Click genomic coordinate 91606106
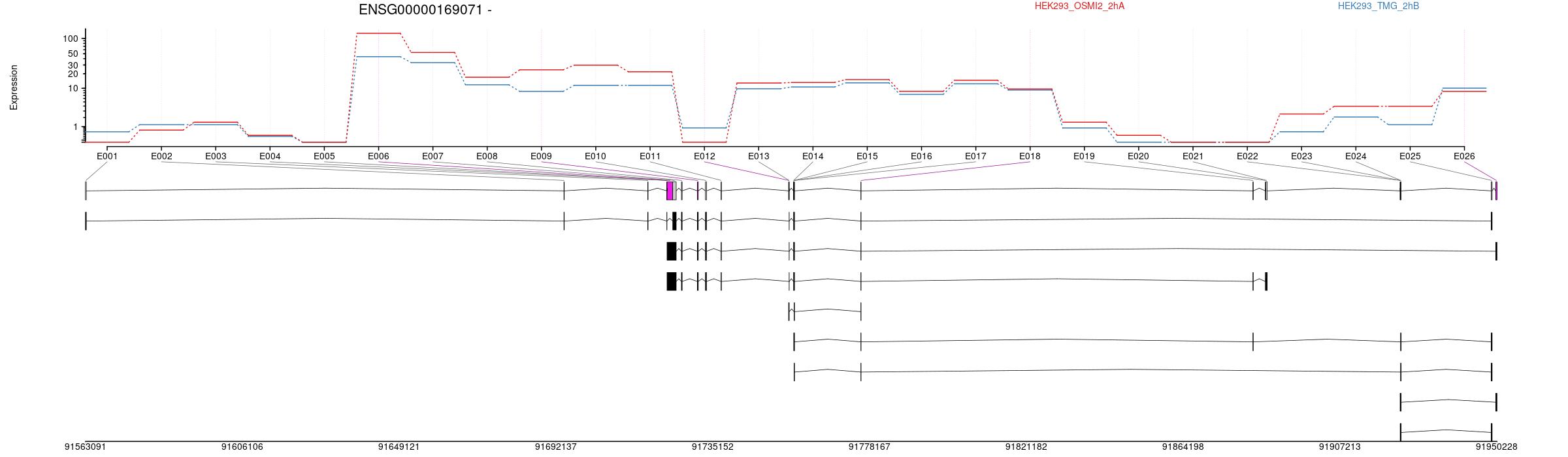Viewport: 1568px width, 457px height. click(x=242, y=447)
